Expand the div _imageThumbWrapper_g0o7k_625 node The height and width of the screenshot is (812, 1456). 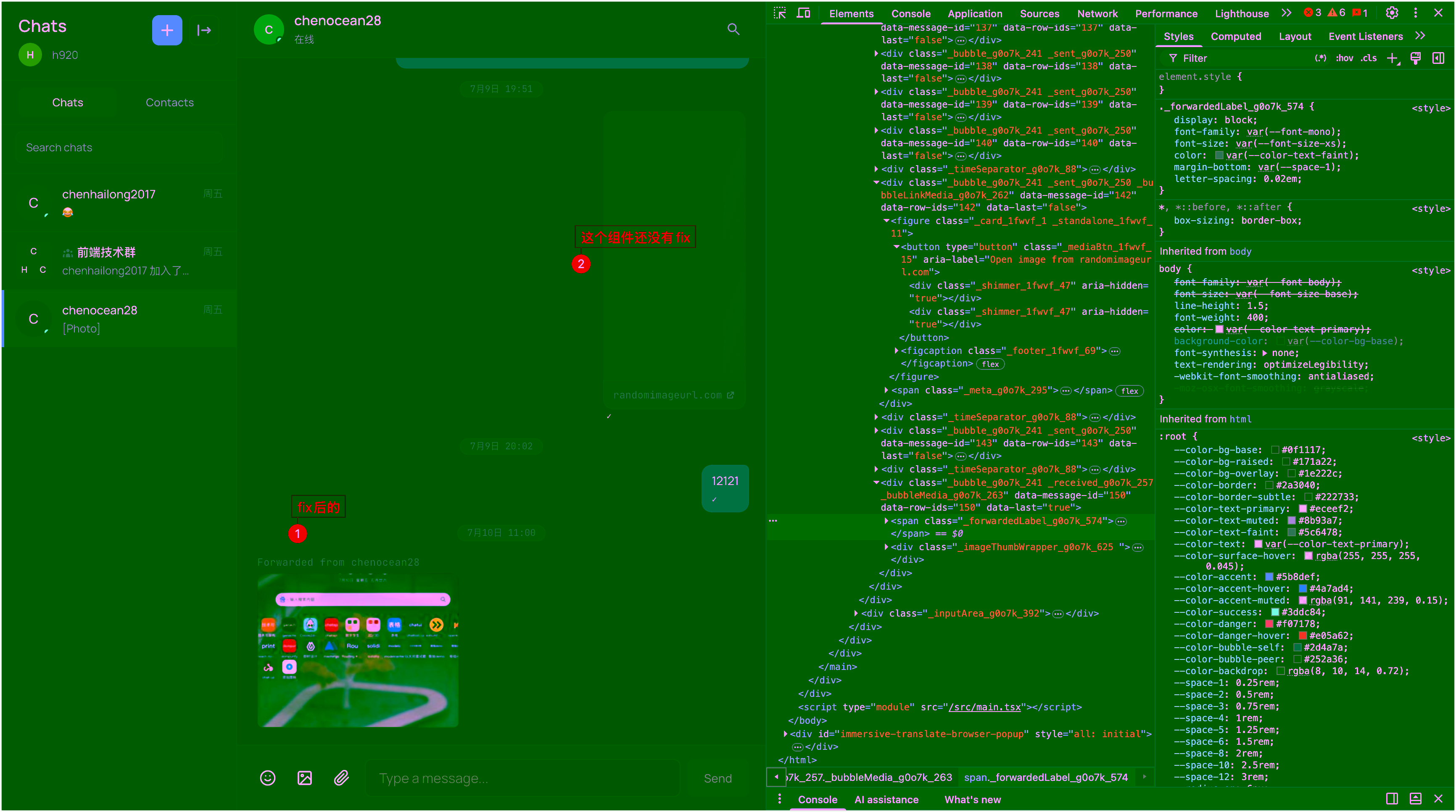[x=886, y=547]
